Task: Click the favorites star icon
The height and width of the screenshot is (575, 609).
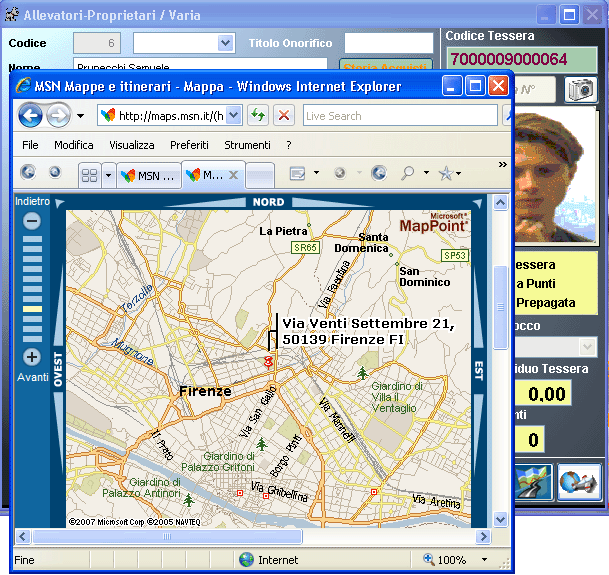Action: click(446, 173)
